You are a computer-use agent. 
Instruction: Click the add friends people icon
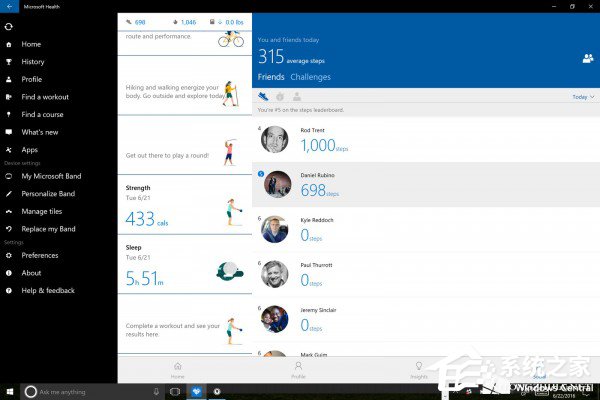[x=588, y=59]
